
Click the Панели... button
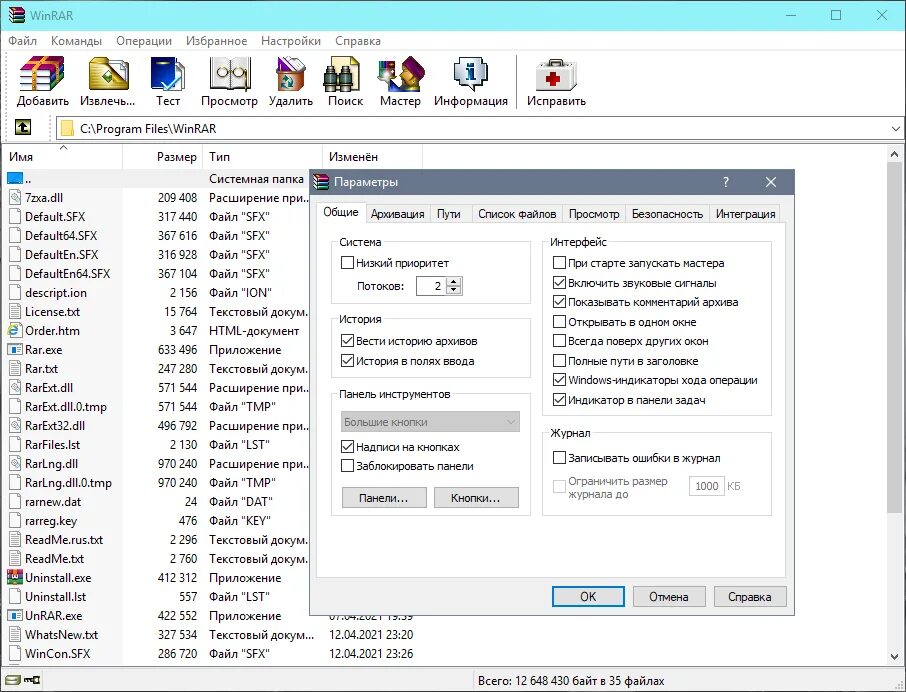(384, 498)
